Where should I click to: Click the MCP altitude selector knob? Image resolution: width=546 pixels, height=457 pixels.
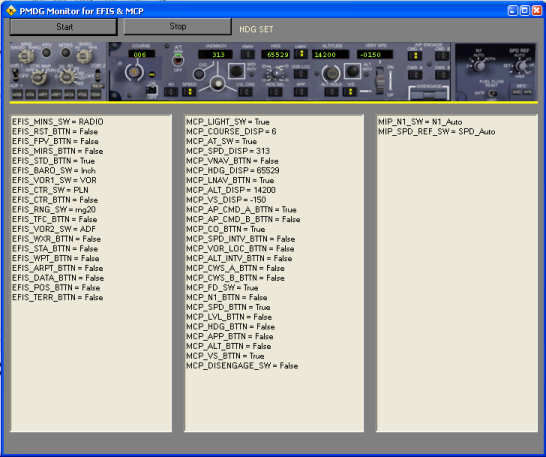point(331,73)
